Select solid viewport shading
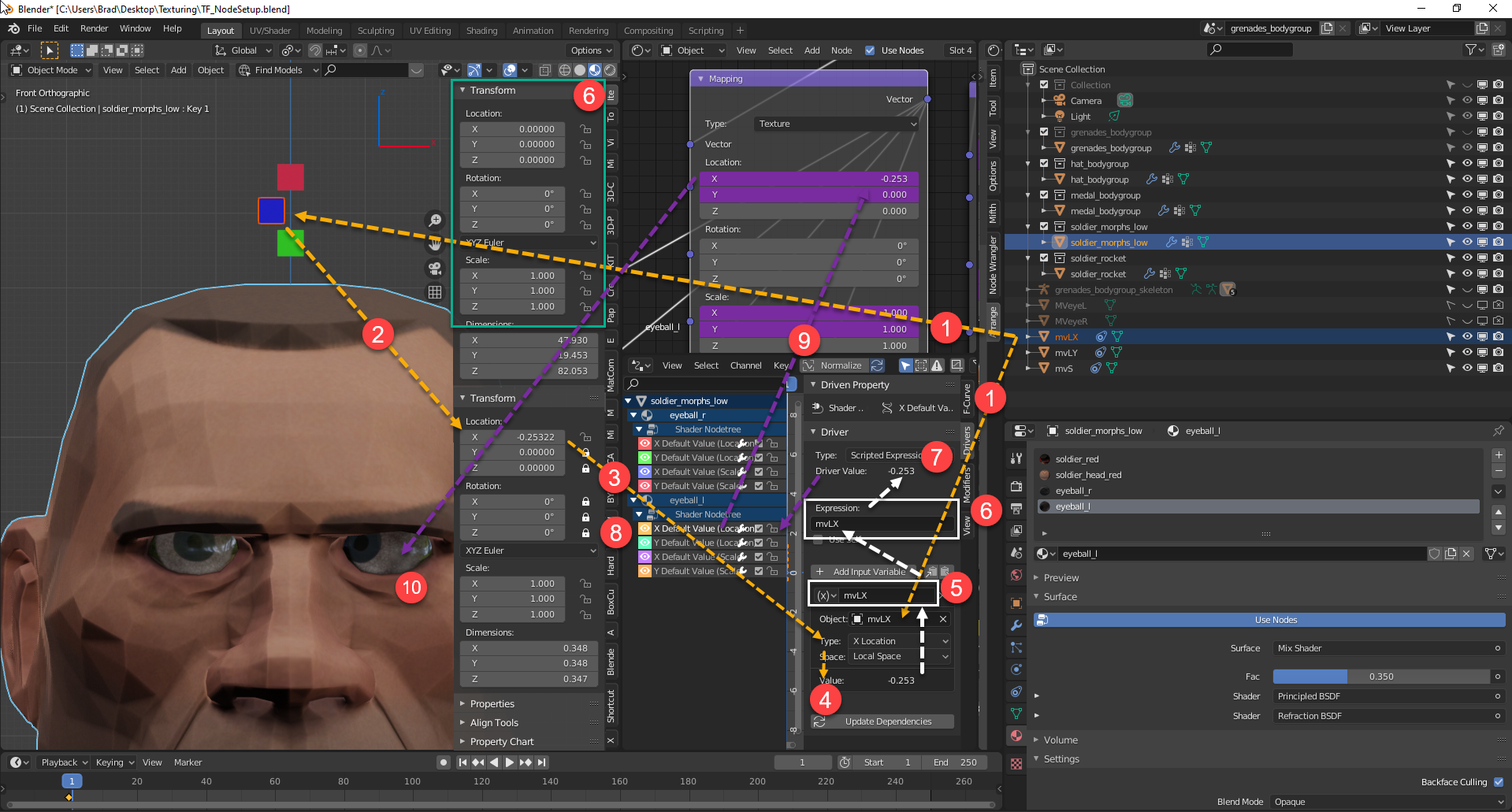The image size is (1512, 812). [580, 70]
